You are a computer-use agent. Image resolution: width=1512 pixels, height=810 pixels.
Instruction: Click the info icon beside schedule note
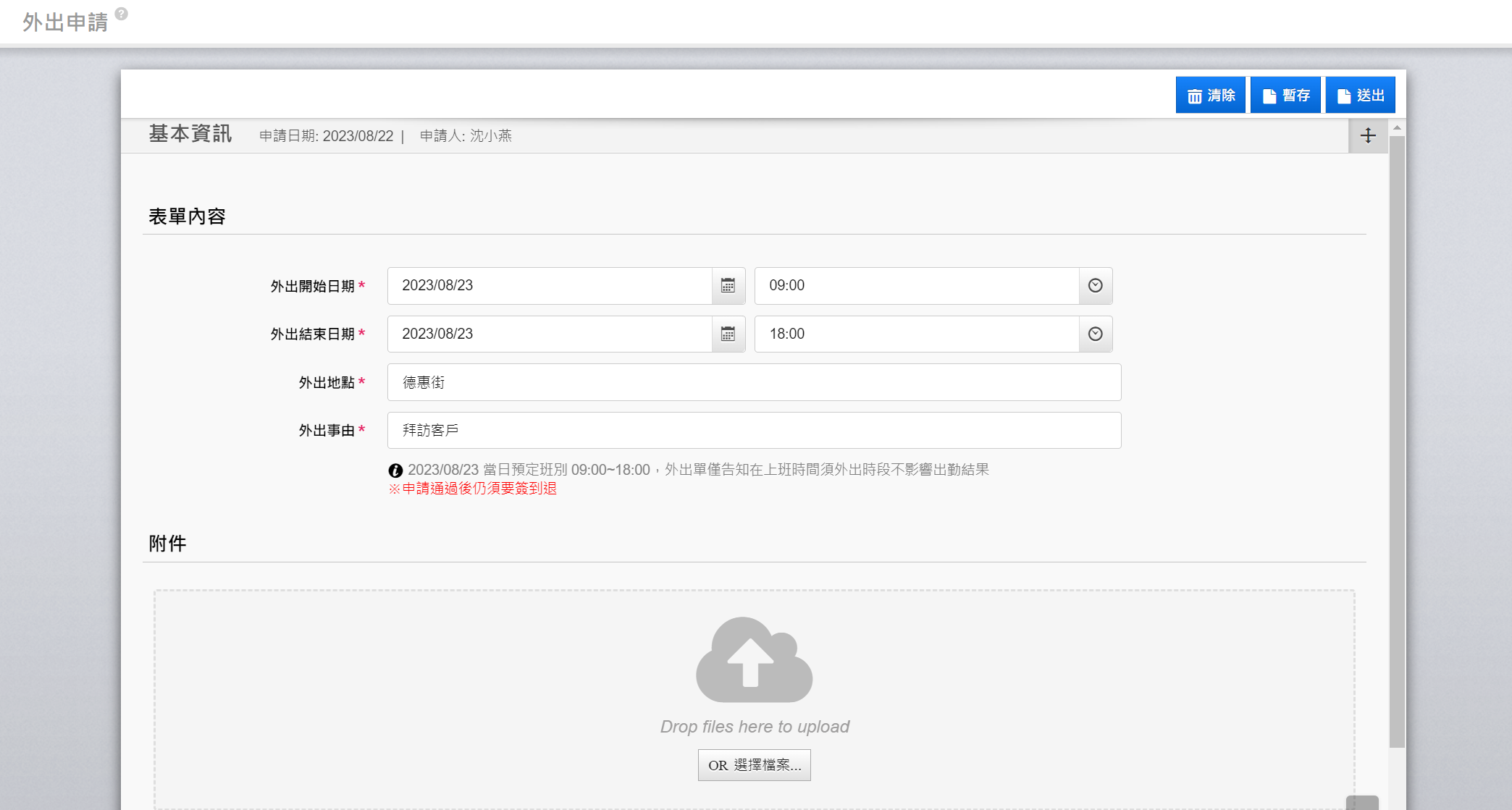point(395,471)
